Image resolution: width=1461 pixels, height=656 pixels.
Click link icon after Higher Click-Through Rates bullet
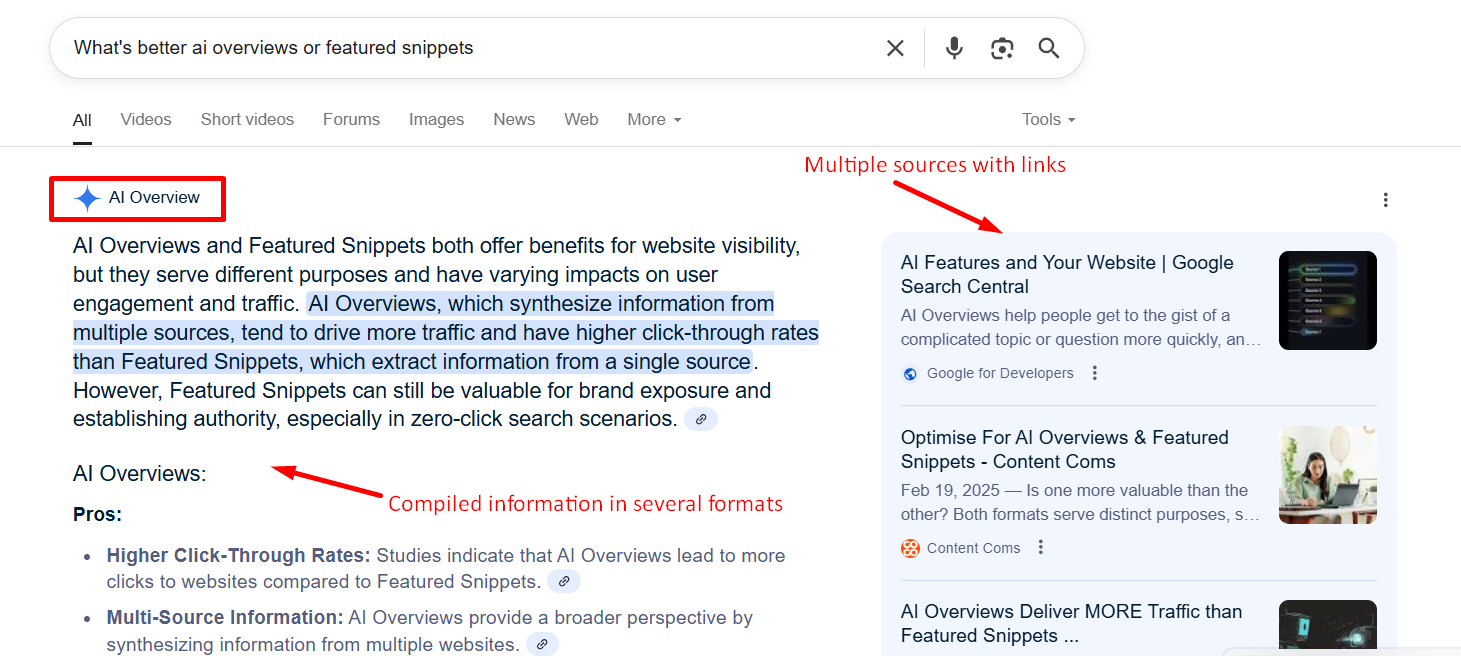[564, 582]
